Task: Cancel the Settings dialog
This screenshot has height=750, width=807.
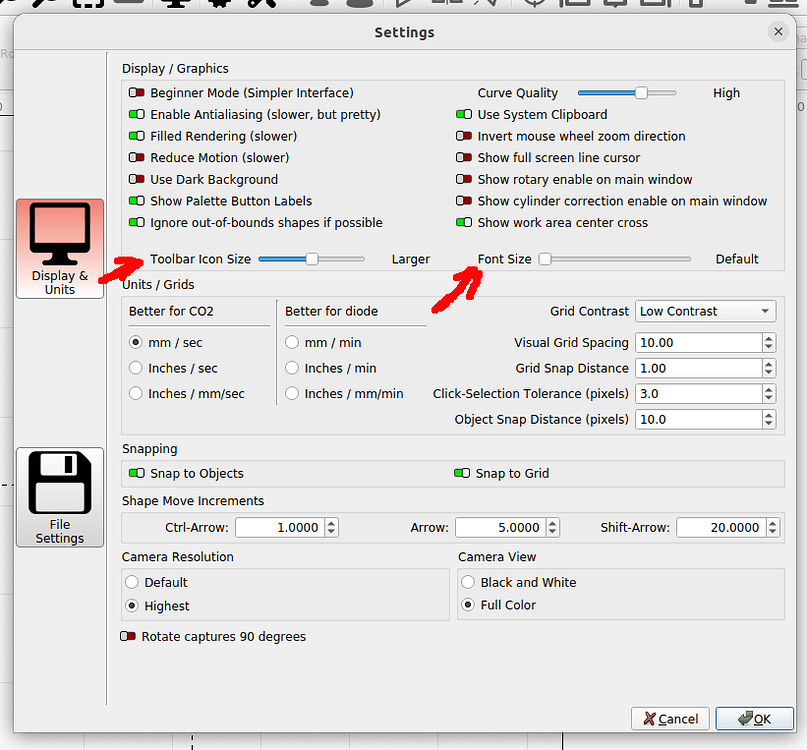Action: (669, 719)
